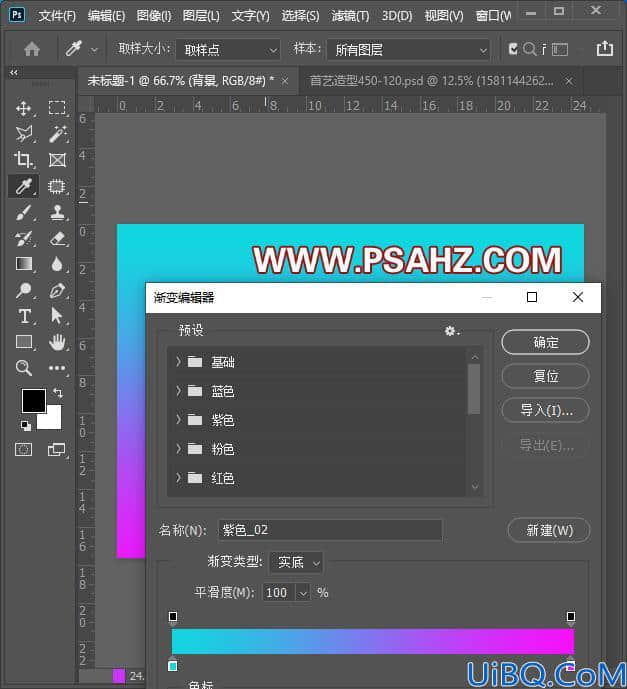Click the 确定 button
Image resolution: width=627 pixels, height=689 pixels.
(545, 342)
